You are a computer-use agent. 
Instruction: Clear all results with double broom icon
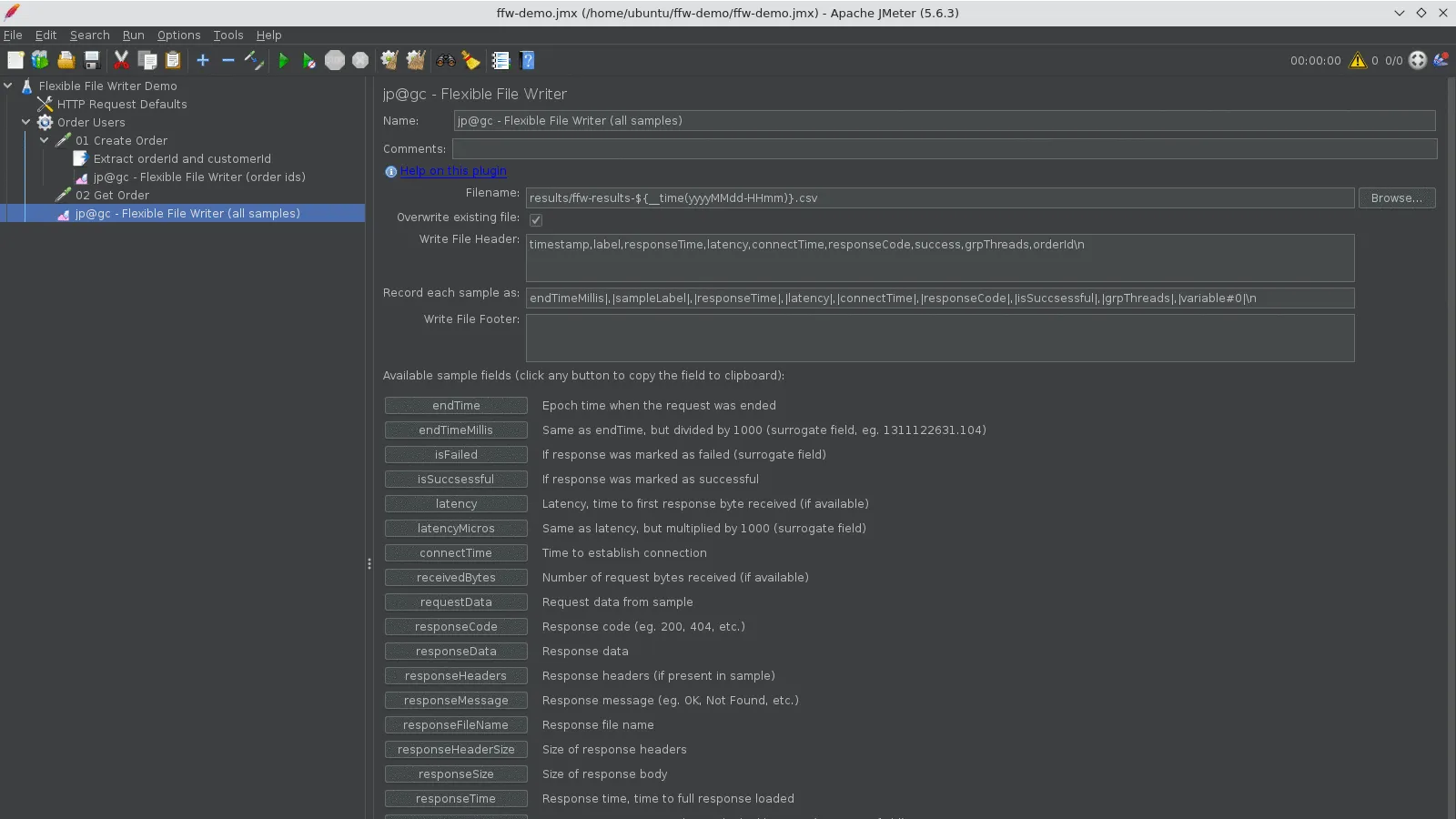pyautogui.click(x=416, y=60)
